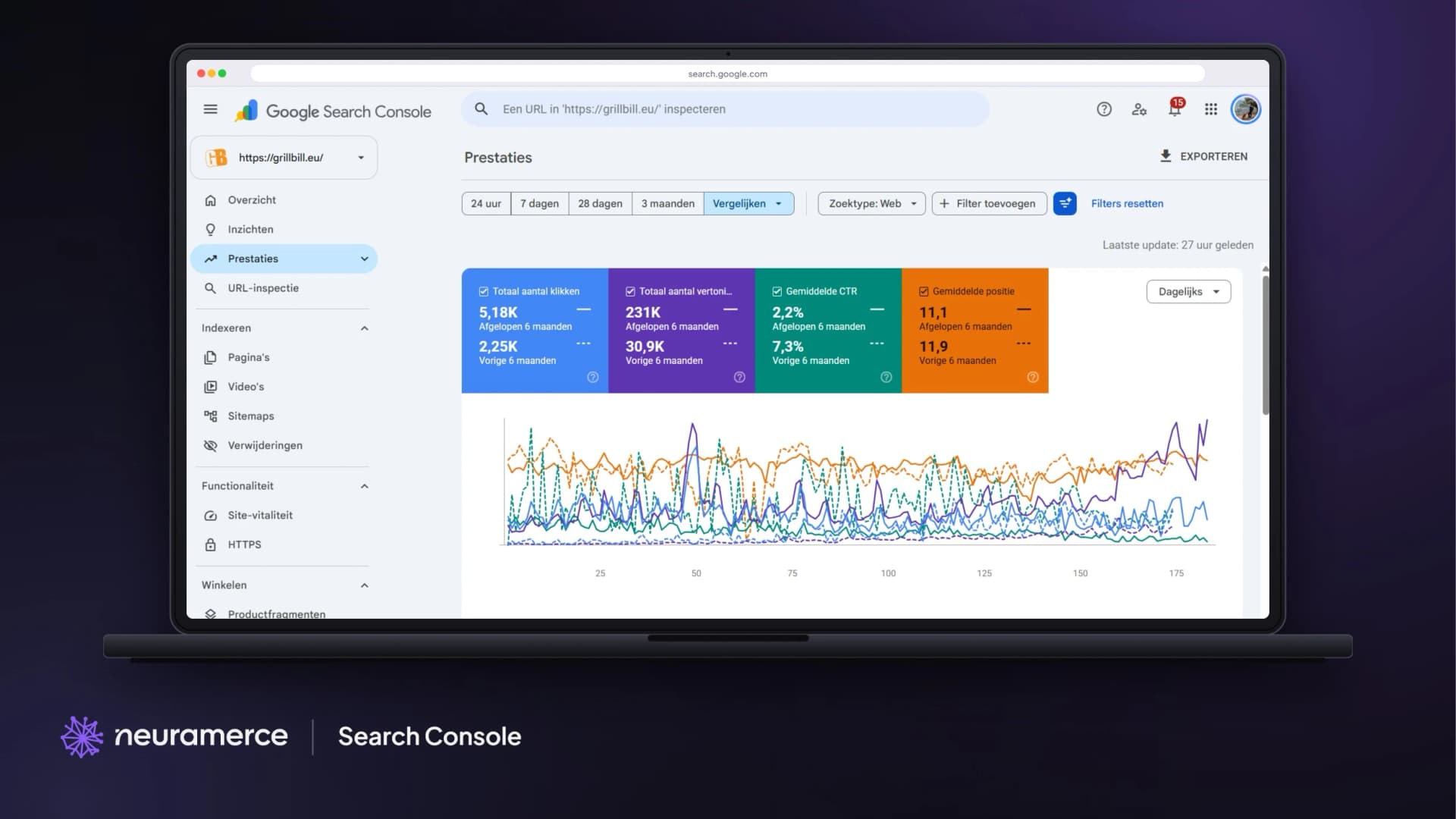The width and height of the screenshot is (1456, 819).
Task: Open the Google apps grid
Action: pos(1211,109)
